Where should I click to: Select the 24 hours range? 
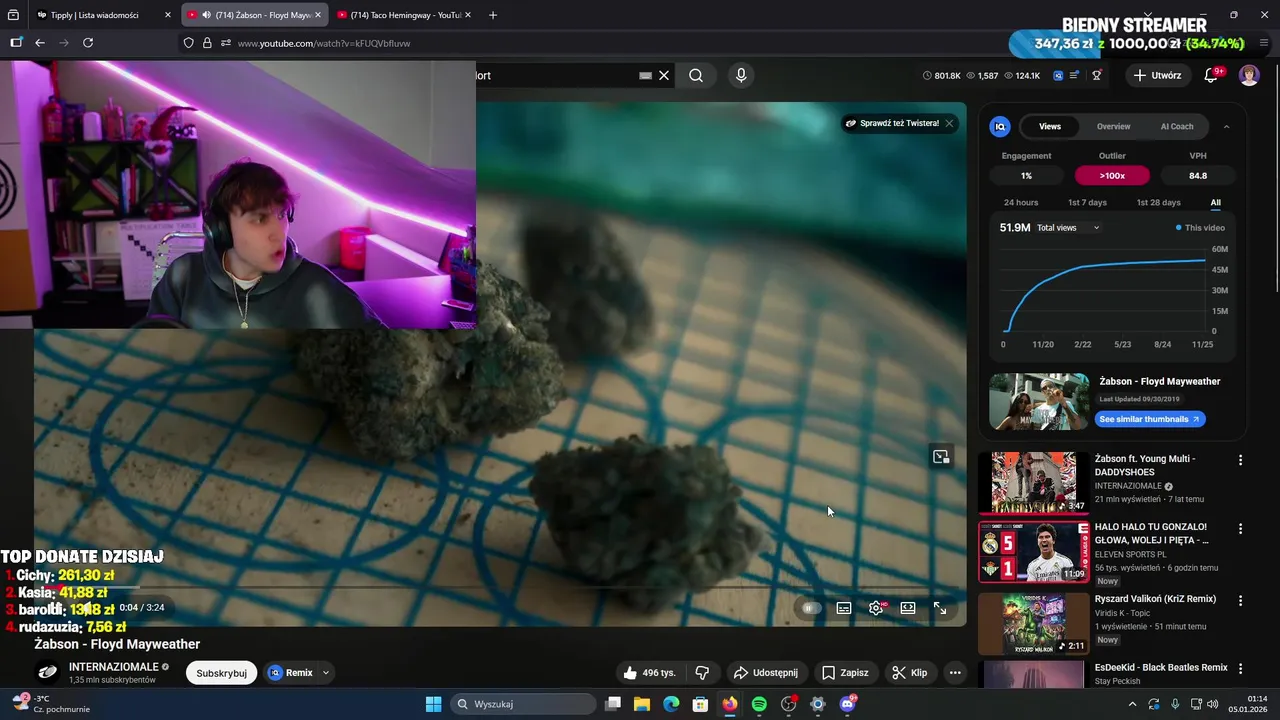1021,203
